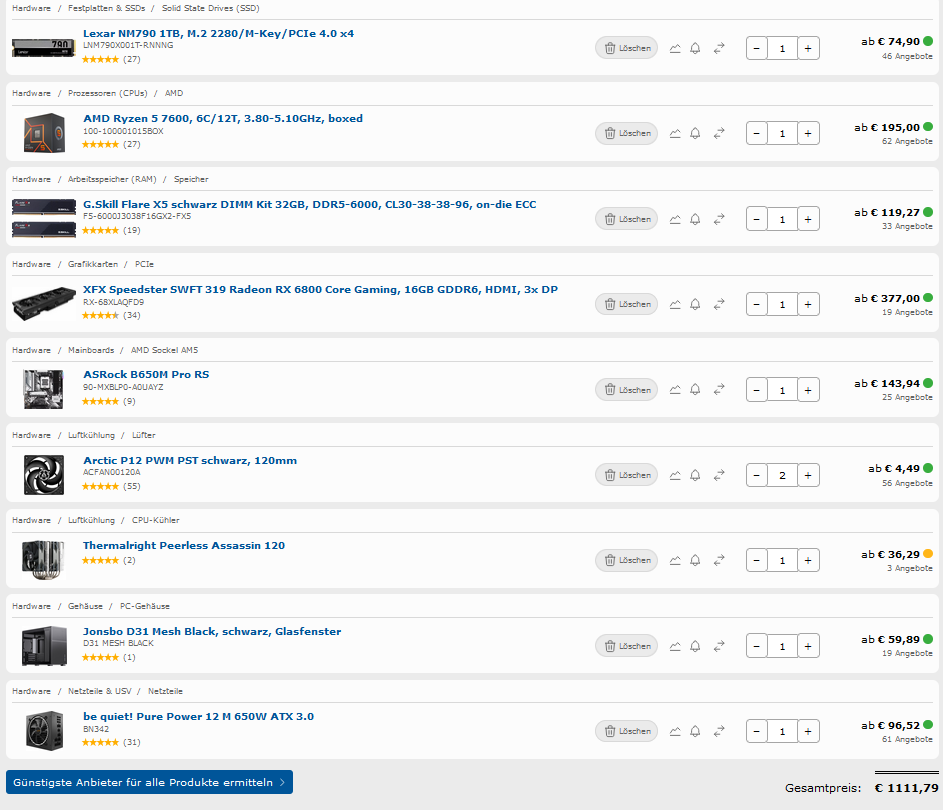Decrease quantity of AMD Ryzen 5 7600

(x=757, y=133)
